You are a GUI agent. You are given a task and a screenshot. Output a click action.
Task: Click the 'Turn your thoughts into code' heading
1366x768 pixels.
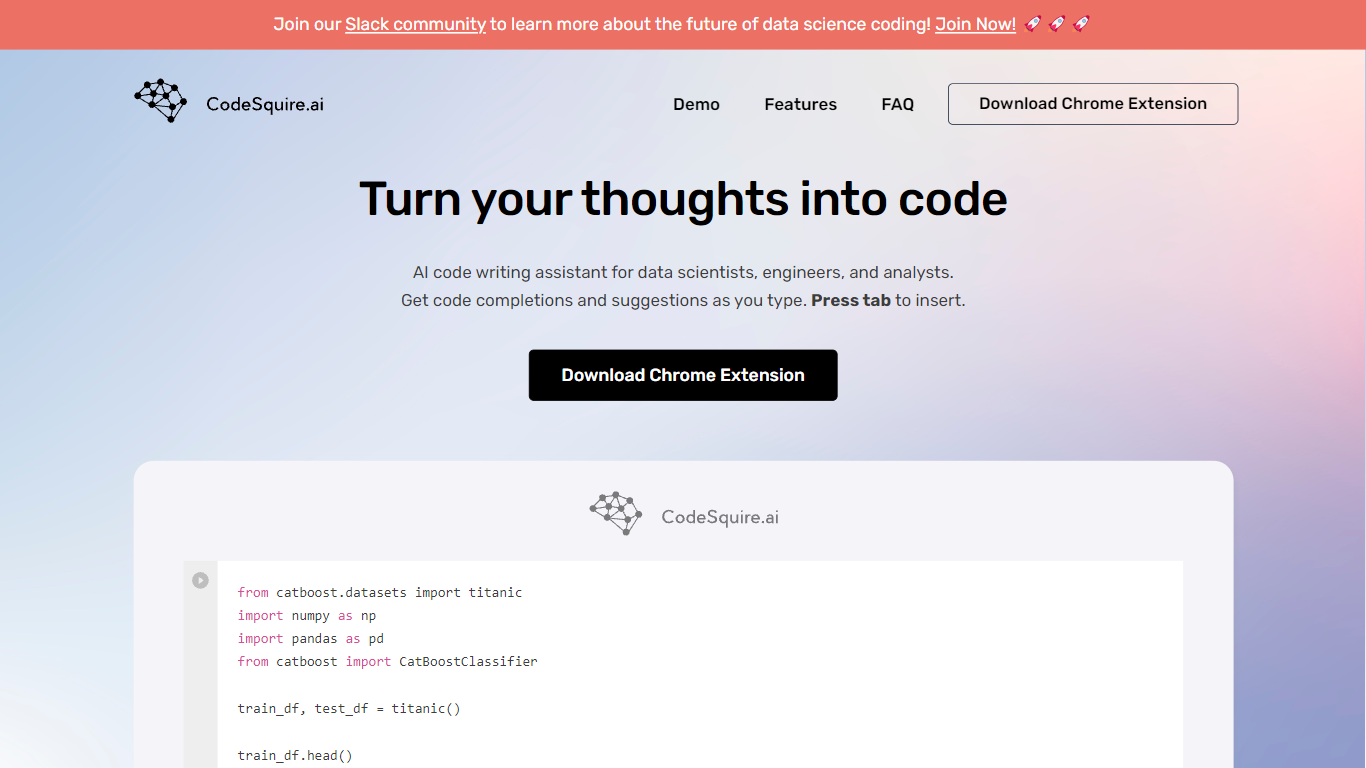point(683,198)
